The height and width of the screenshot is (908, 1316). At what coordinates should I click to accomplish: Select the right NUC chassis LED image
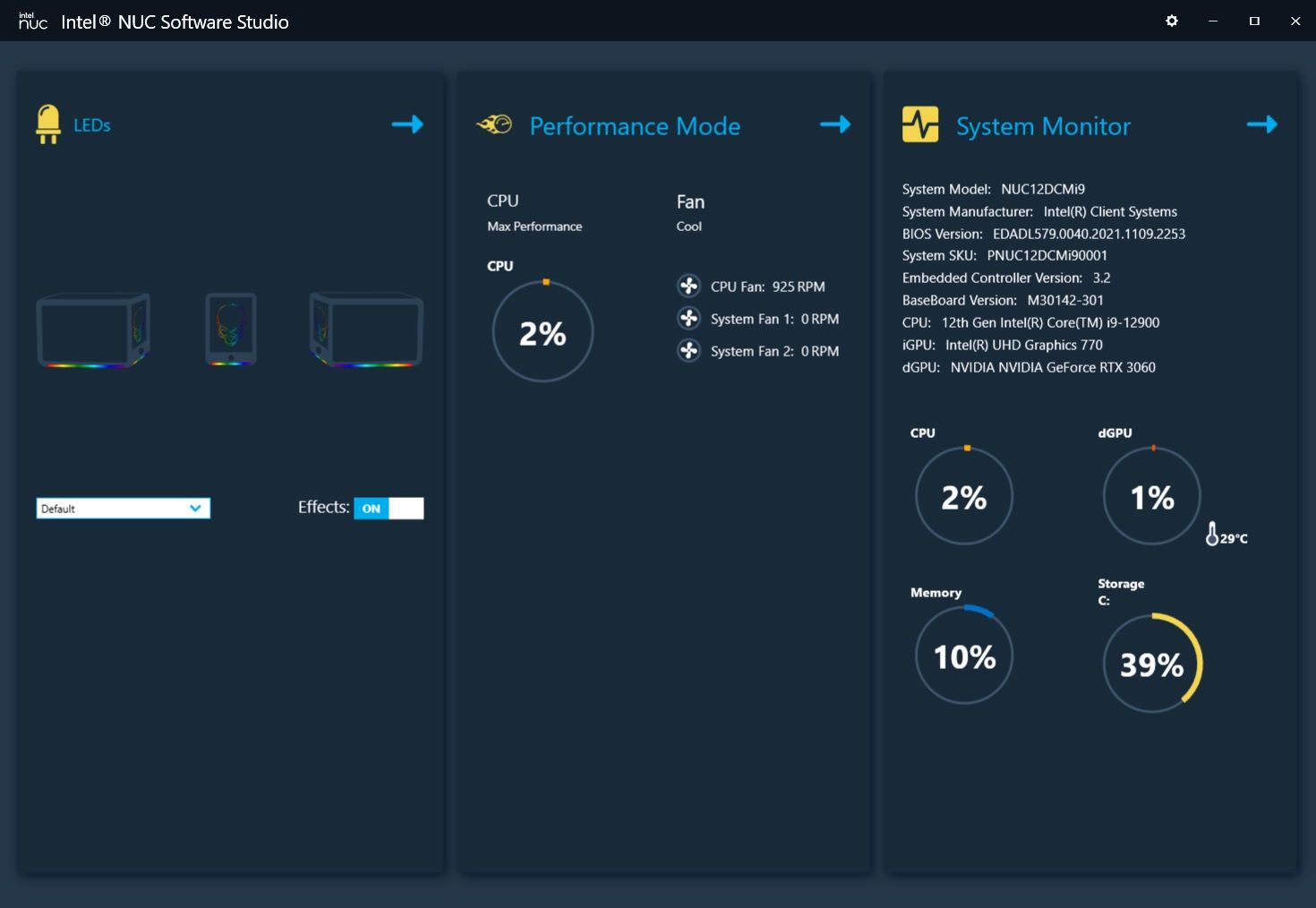[x=366, y=330]
